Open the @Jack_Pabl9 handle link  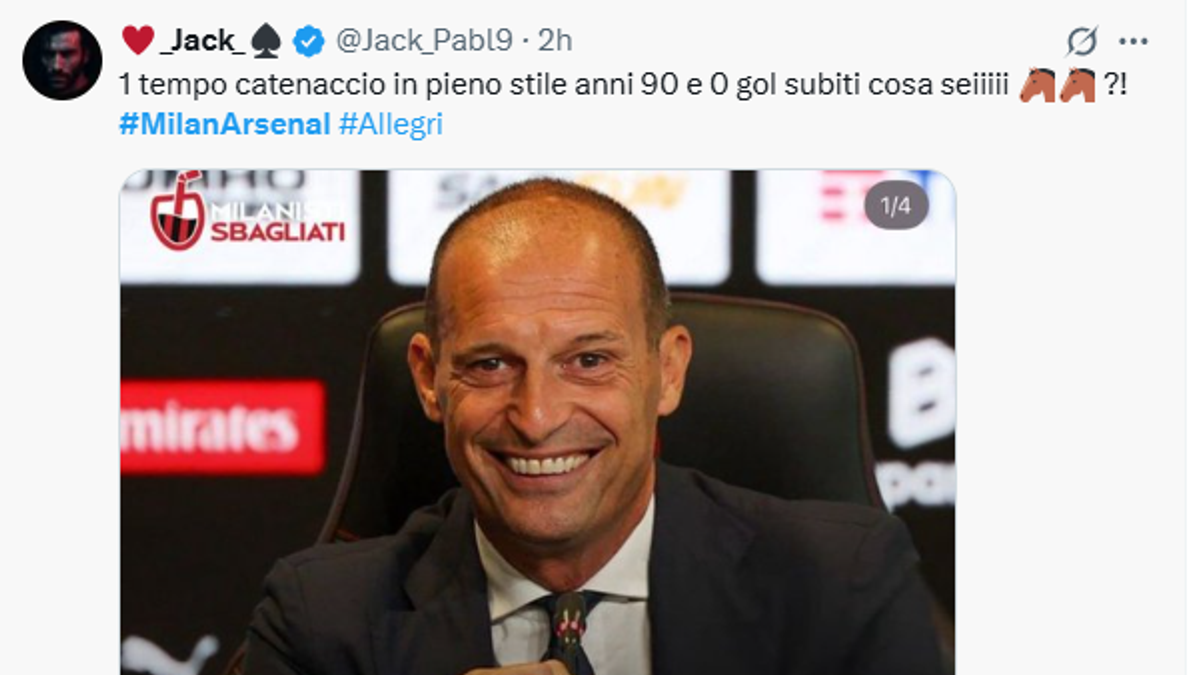tap(423, 41)
